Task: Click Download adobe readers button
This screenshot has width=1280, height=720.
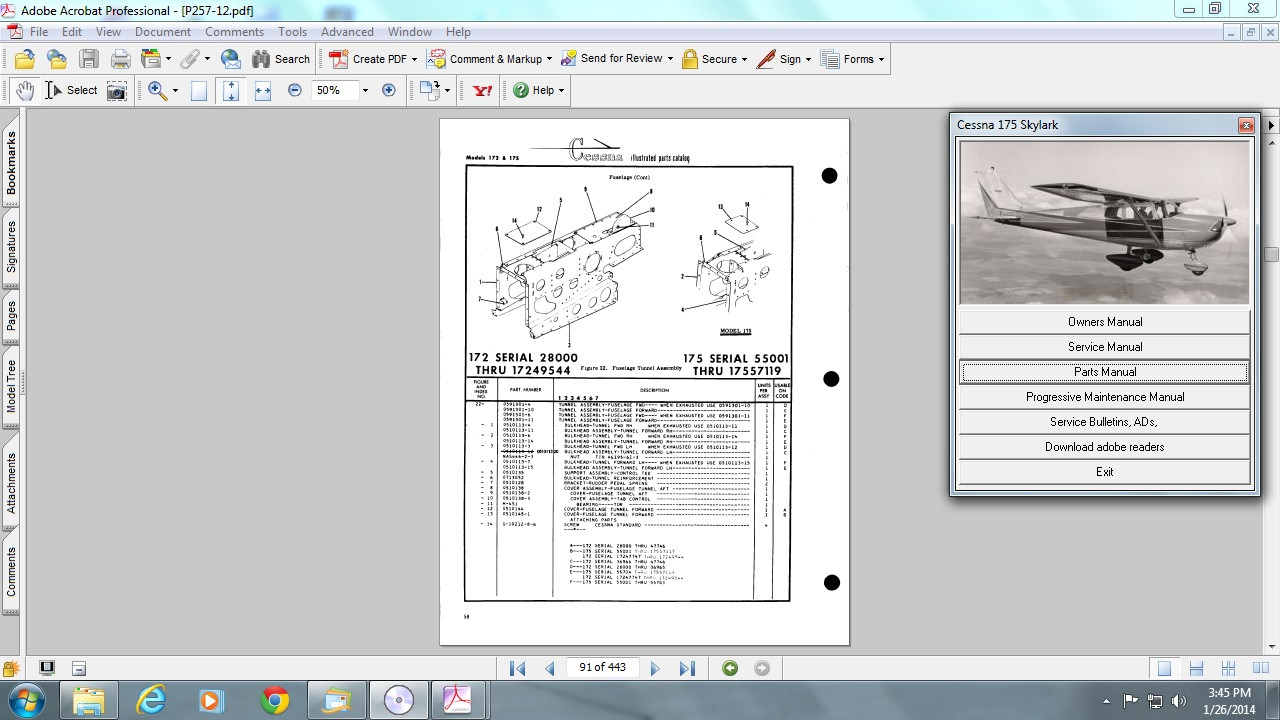Action: (x=1105, y=447)
